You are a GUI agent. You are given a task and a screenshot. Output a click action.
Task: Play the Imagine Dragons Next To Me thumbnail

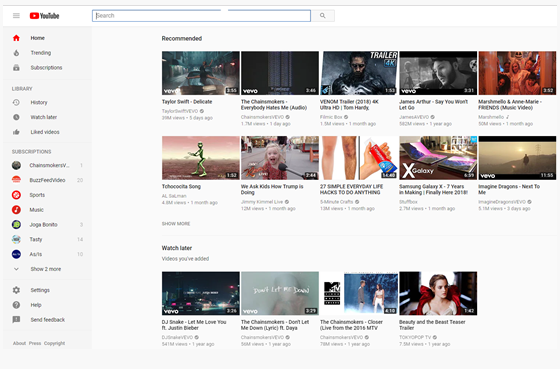point(517,158)
